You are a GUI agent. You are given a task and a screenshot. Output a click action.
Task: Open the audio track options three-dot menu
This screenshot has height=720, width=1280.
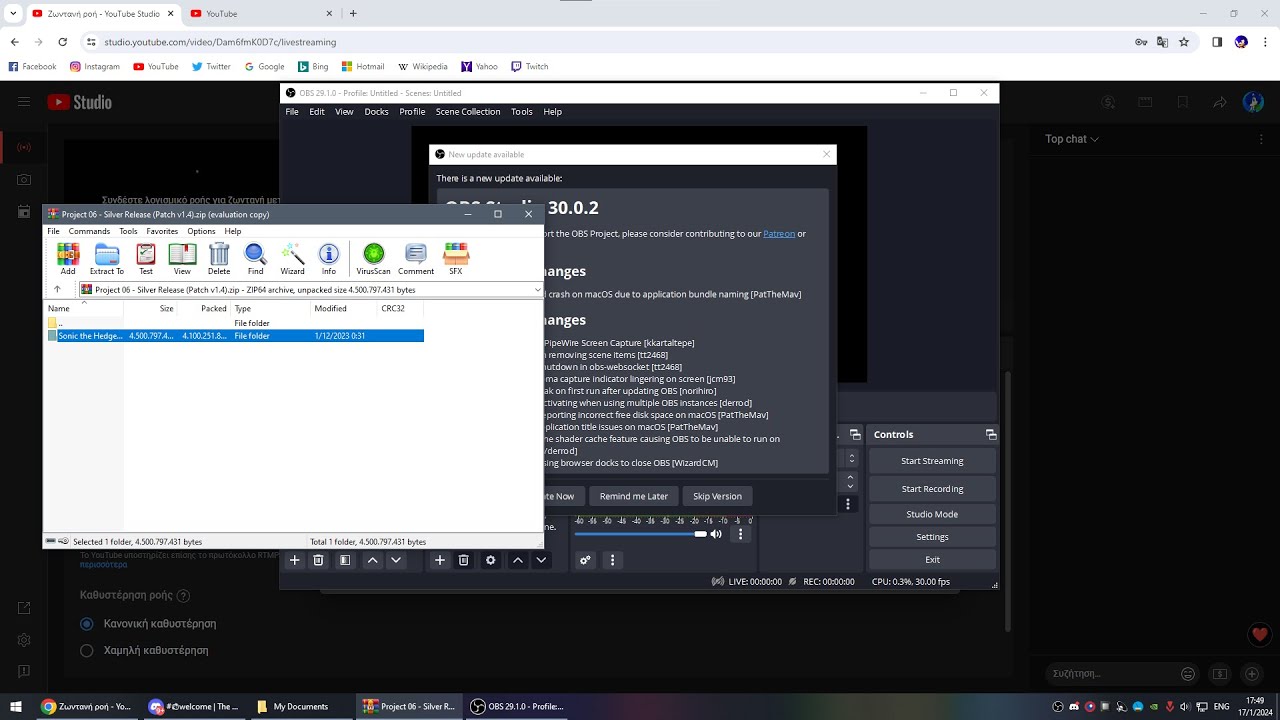741,534
